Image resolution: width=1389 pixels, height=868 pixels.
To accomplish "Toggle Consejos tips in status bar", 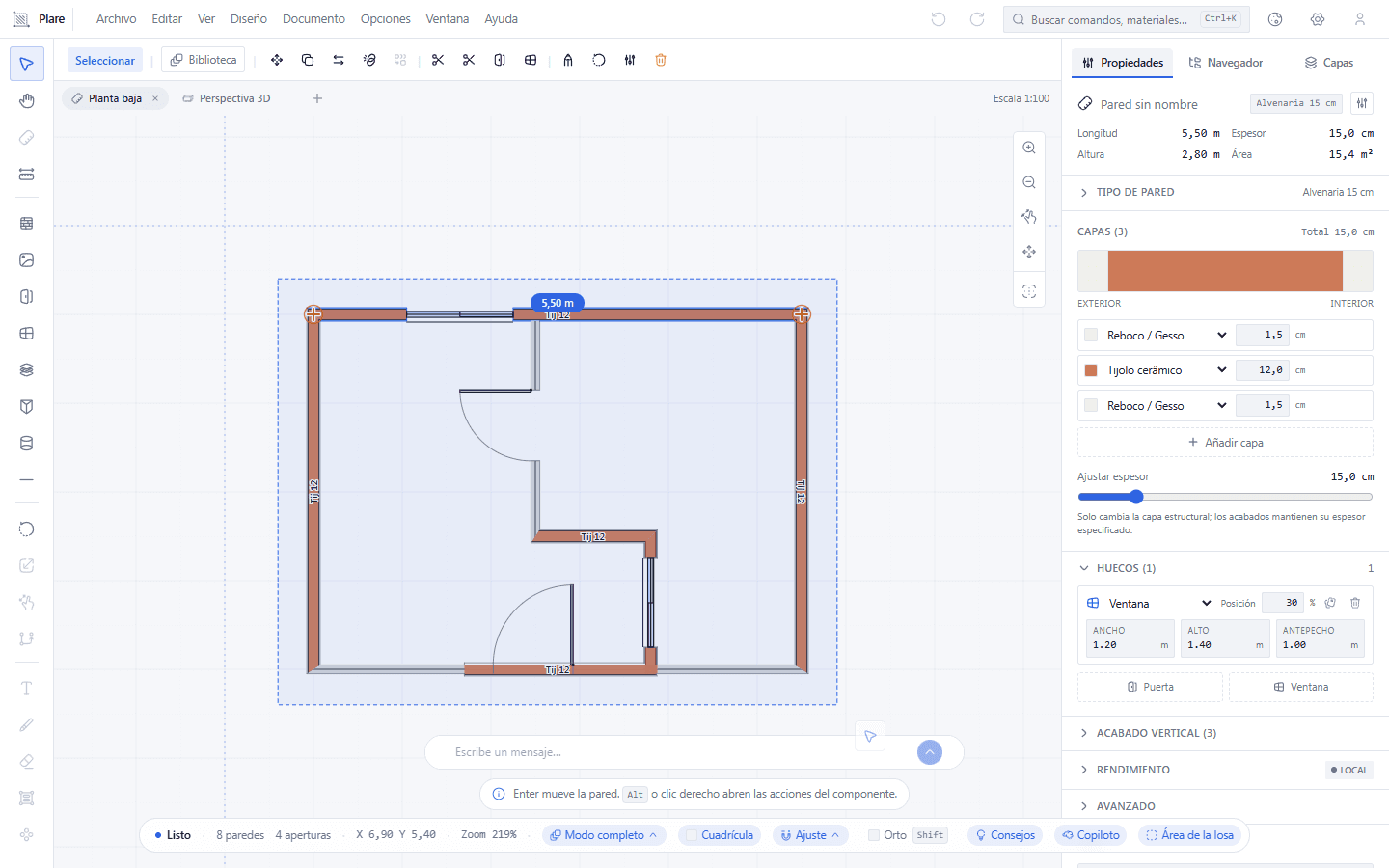I will pyautogui.click(x=1005, y=835).
